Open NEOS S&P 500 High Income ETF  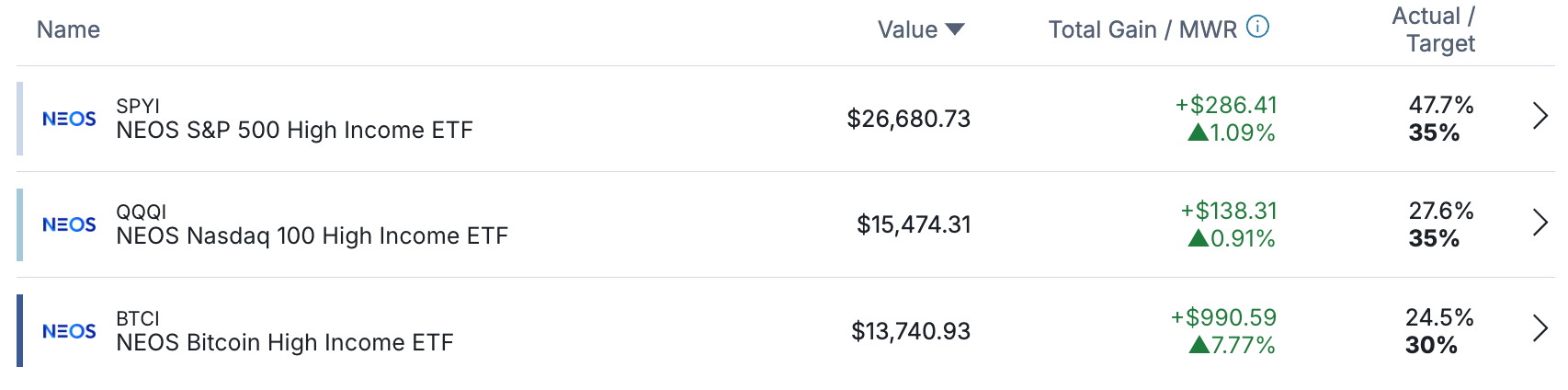(x=294, y=130)
